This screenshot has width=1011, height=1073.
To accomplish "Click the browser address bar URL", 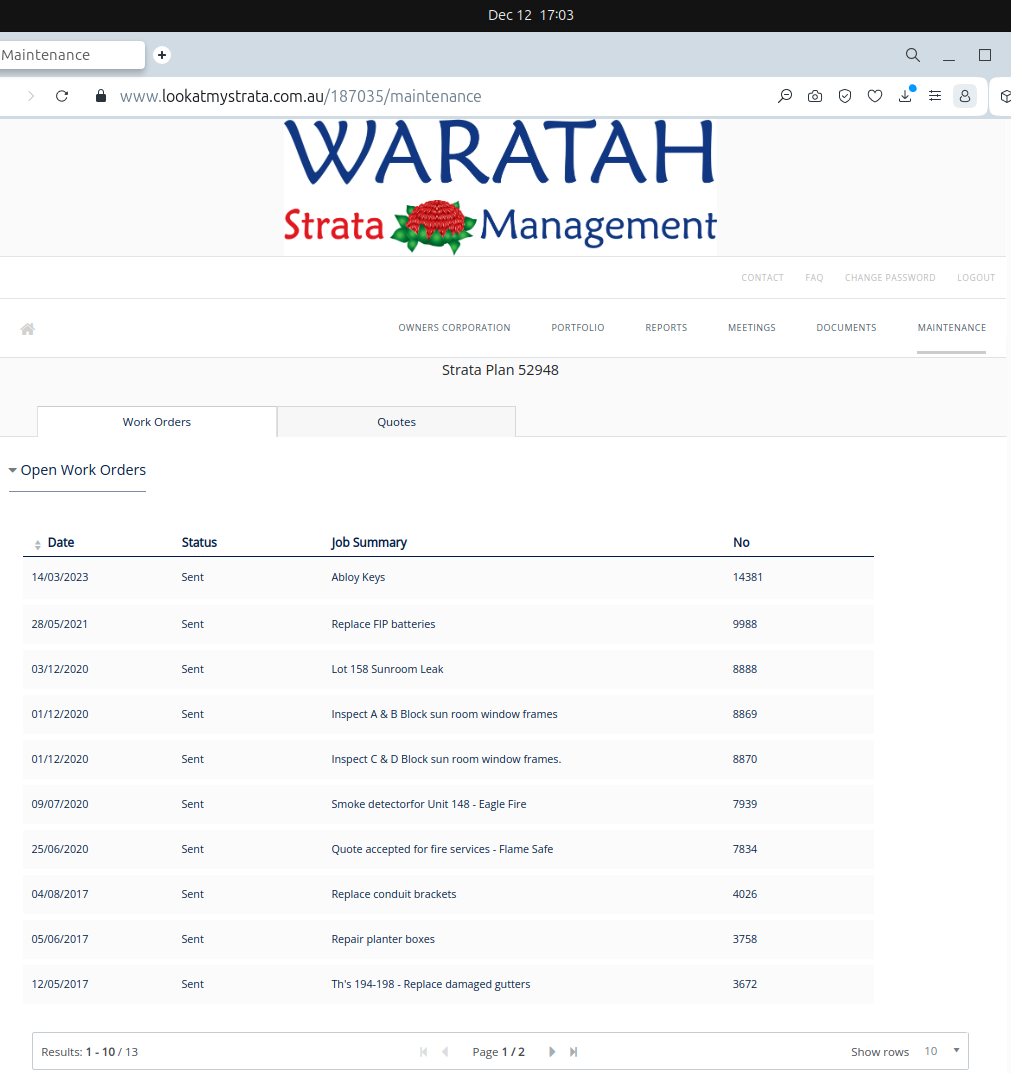I will (x=300, y=96).
